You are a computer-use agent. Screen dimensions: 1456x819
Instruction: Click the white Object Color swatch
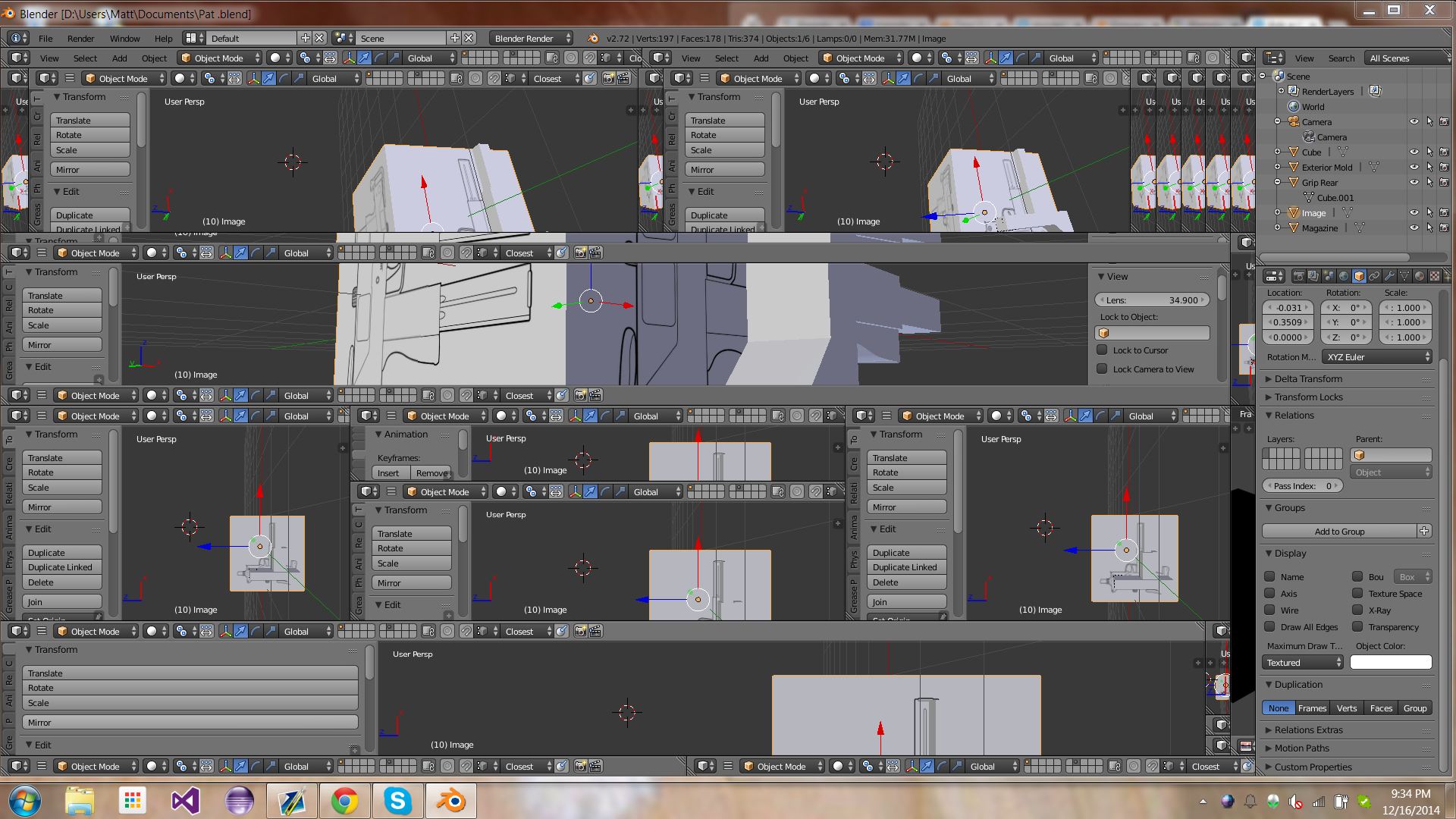(x=1391, y=663)
